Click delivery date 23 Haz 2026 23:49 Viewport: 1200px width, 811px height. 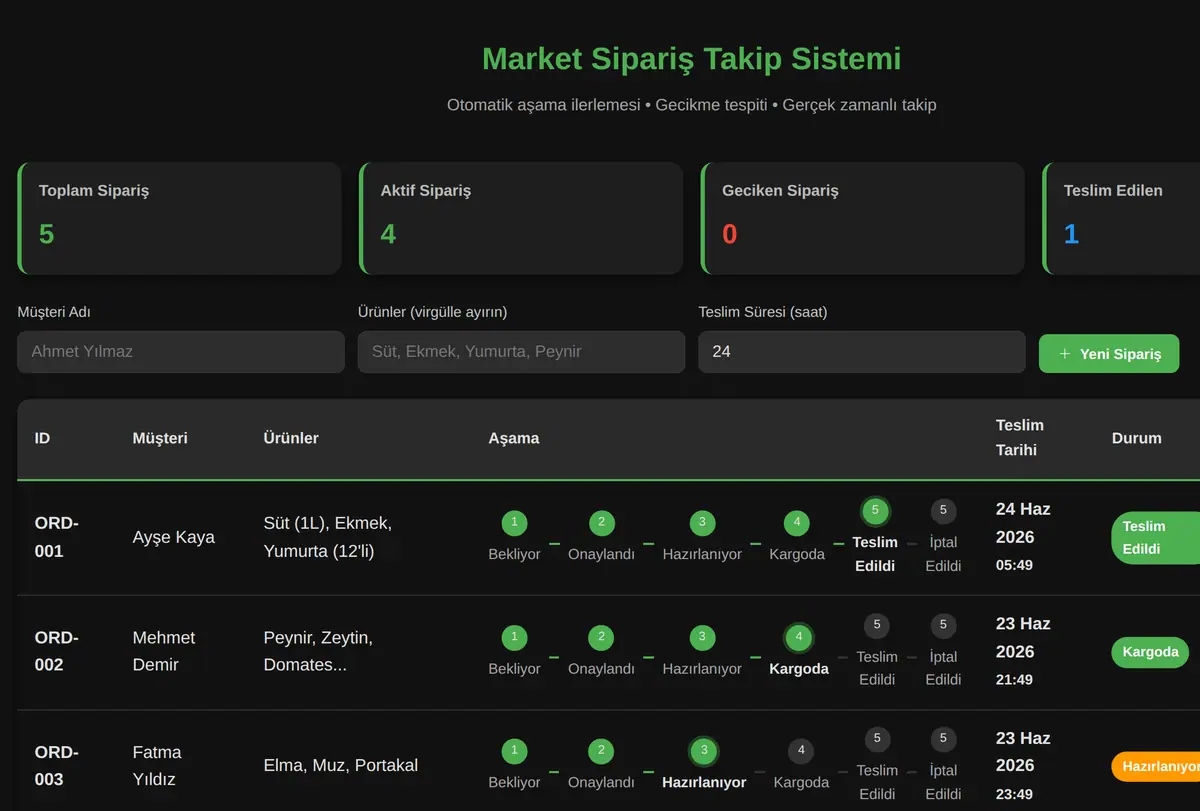tap(1023, 766)
